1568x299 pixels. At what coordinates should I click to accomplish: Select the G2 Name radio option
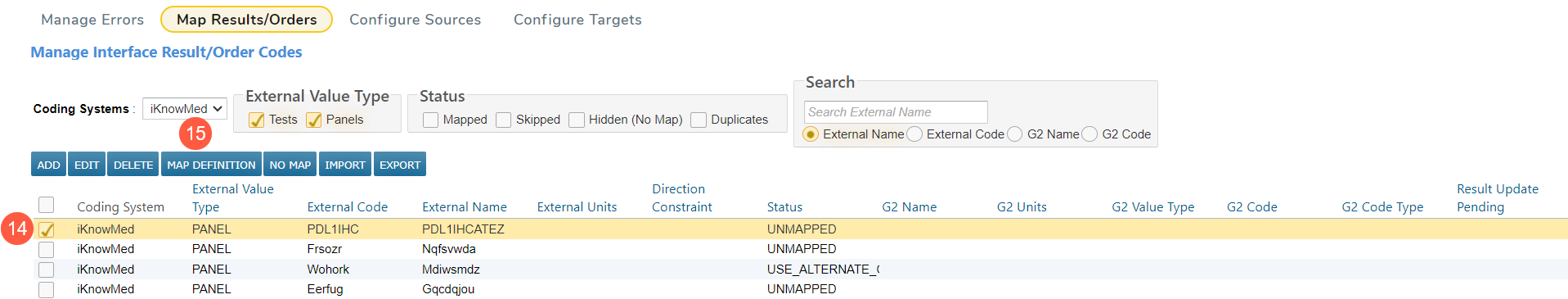coord(1015,134)
